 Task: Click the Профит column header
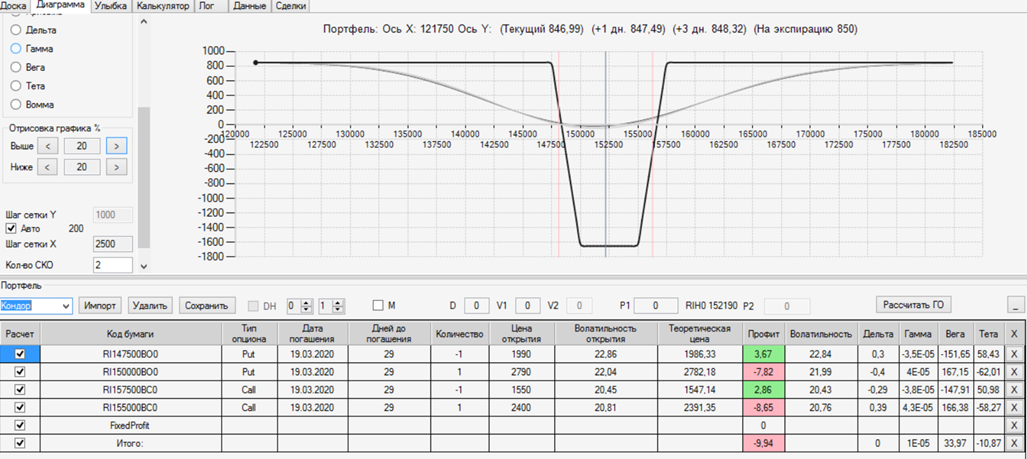(764, 333)
